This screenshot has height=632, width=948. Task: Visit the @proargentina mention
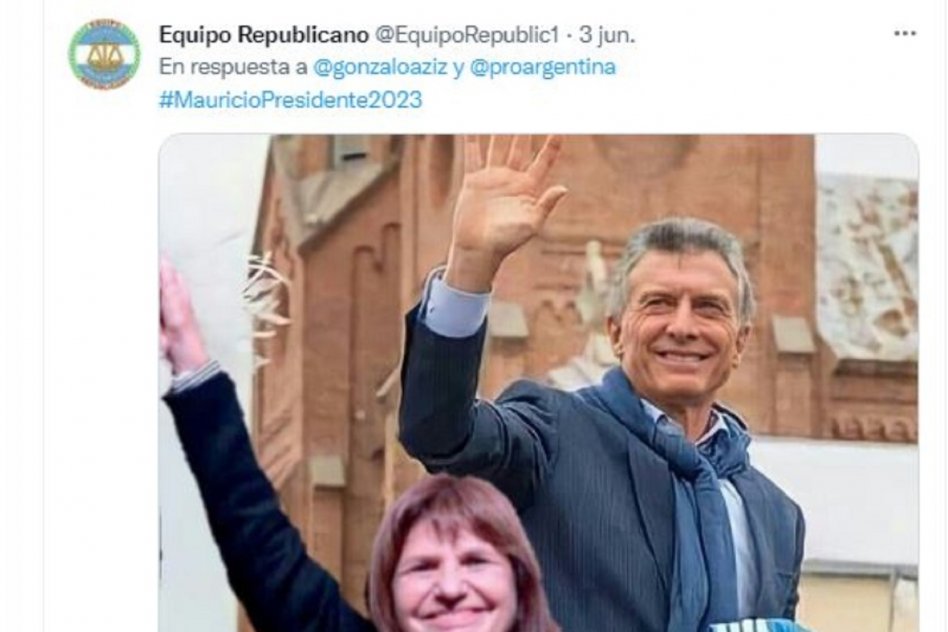coord(542,67)
